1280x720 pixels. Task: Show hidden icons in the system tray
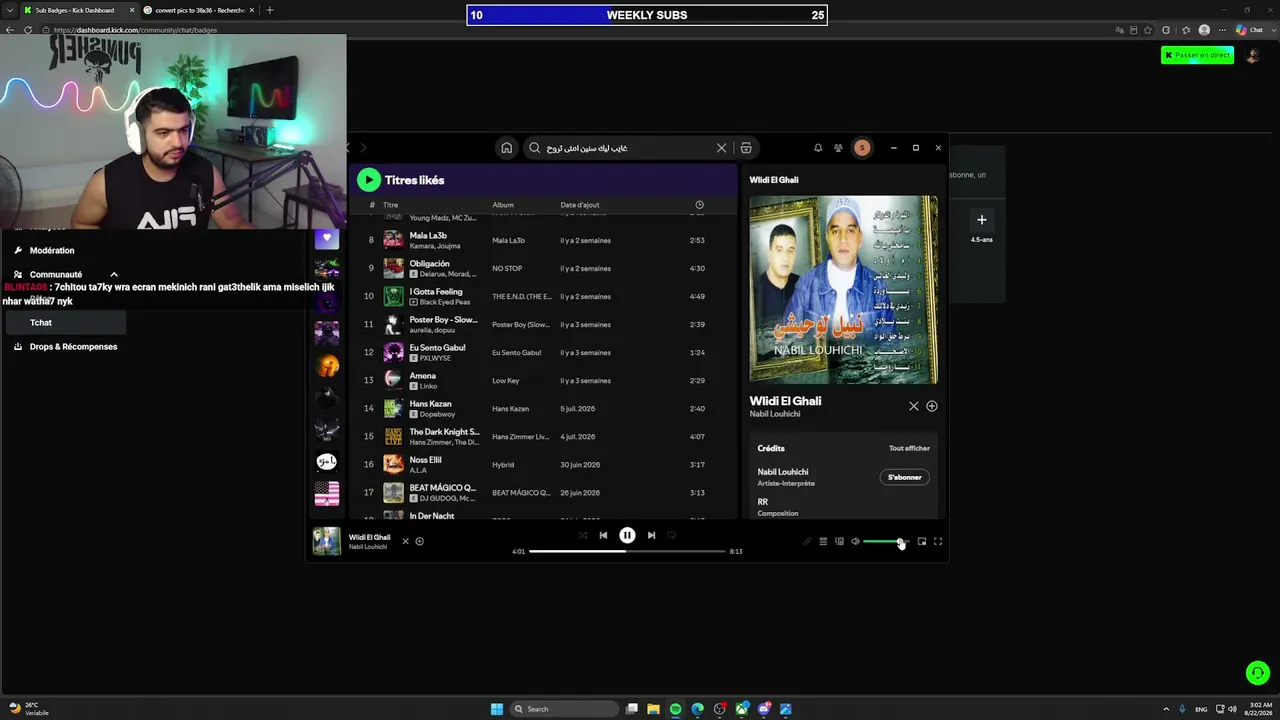(1166, 709)
